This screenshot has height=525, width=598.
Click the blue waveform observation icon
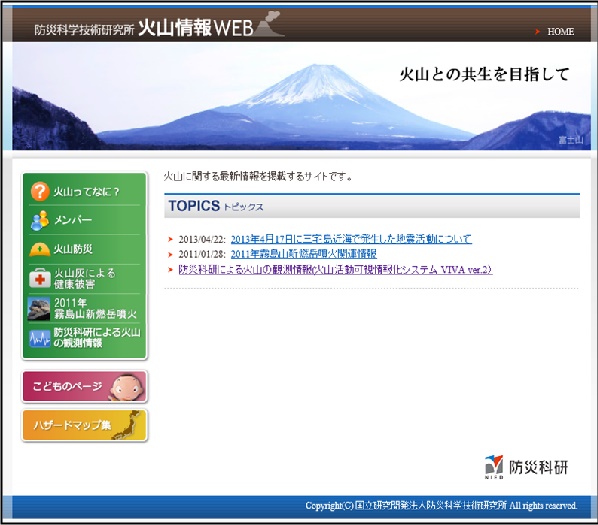click(x=40, y=338)
